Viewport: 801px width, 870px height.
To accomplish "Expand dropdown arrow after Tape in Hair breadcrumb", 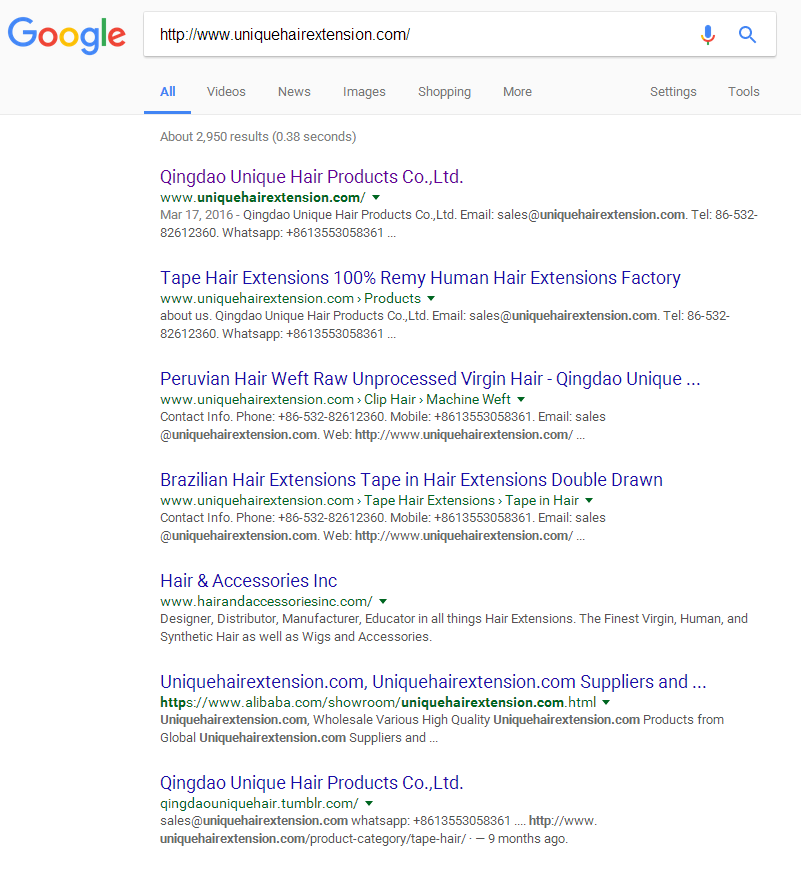I will tap(589, 500).
